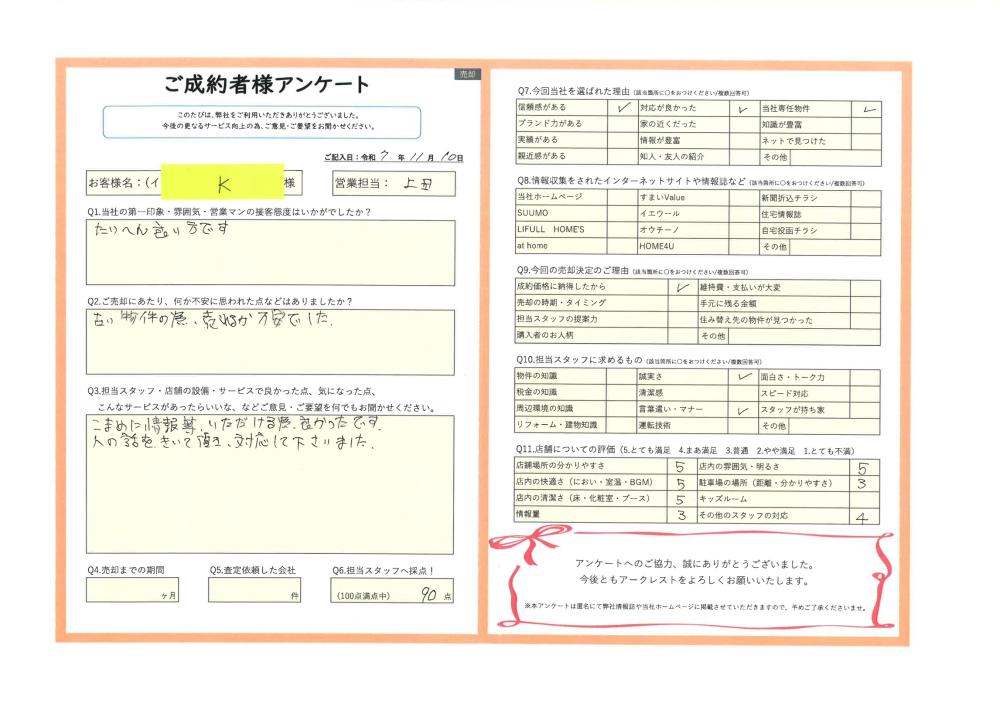The image size is (1000, 706).
Task: Toggle the 言葉遣い・マナー checkbox
Action: (x=741, y=410)
